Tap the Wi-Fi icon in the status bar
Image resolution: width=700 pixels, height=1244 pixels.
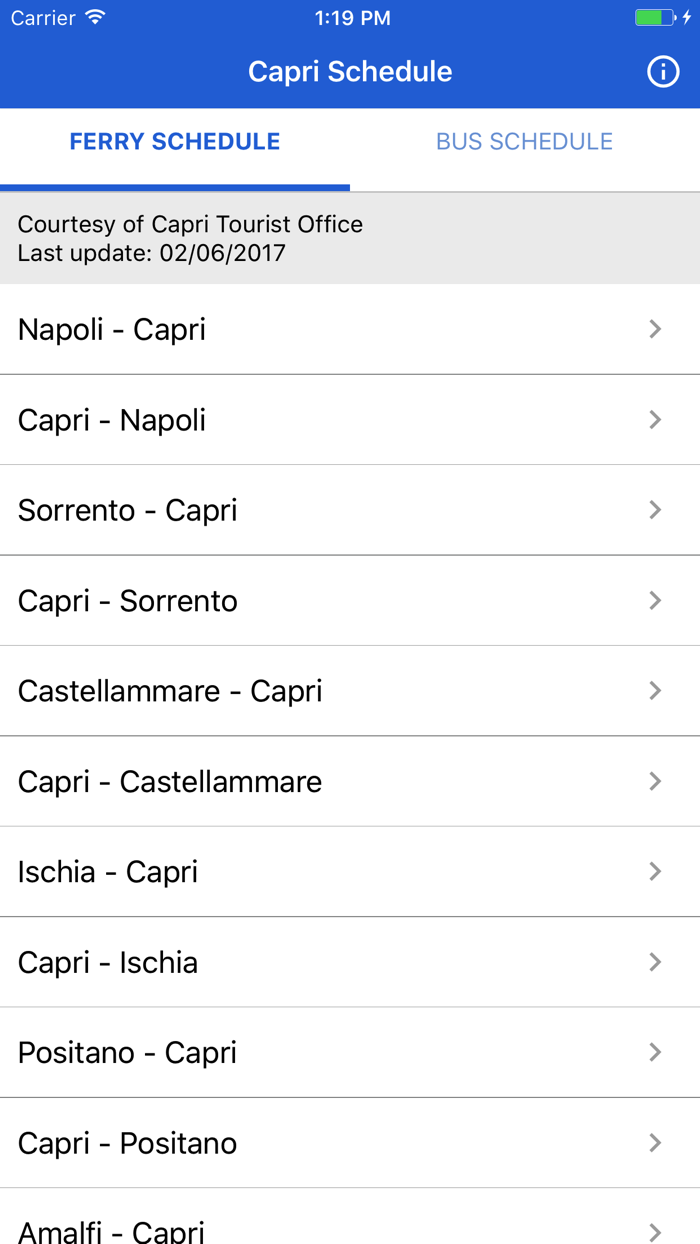coord(95,17)
